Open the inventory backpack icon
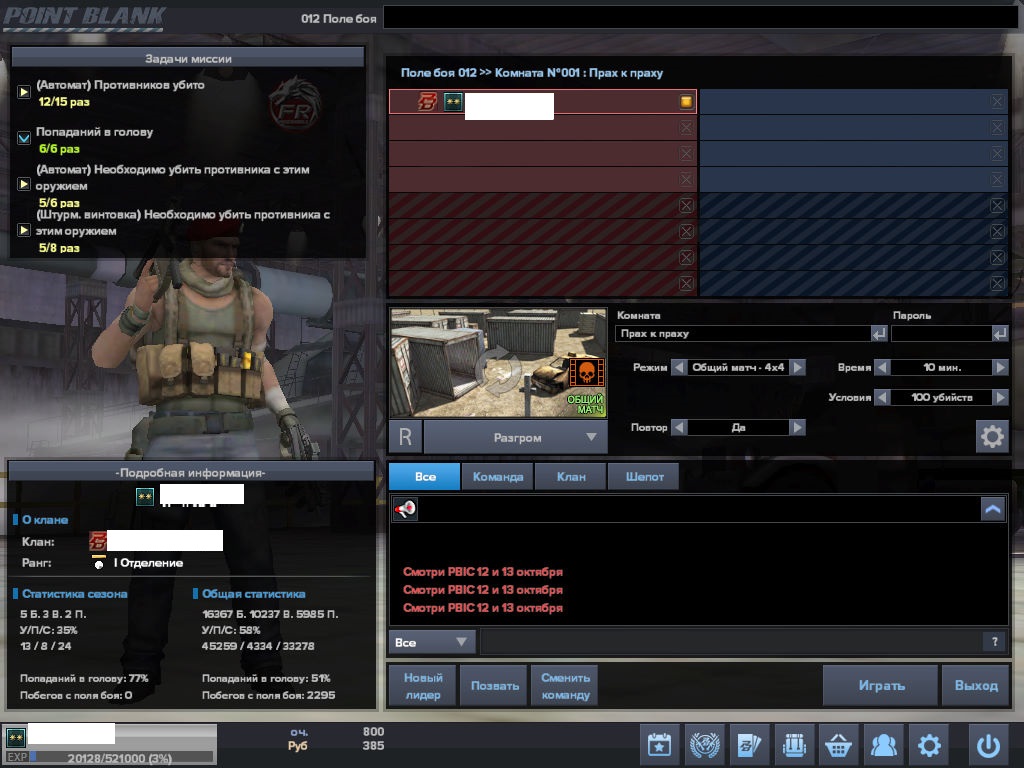The image size is (1024, 768). click(x=794, y=744)
